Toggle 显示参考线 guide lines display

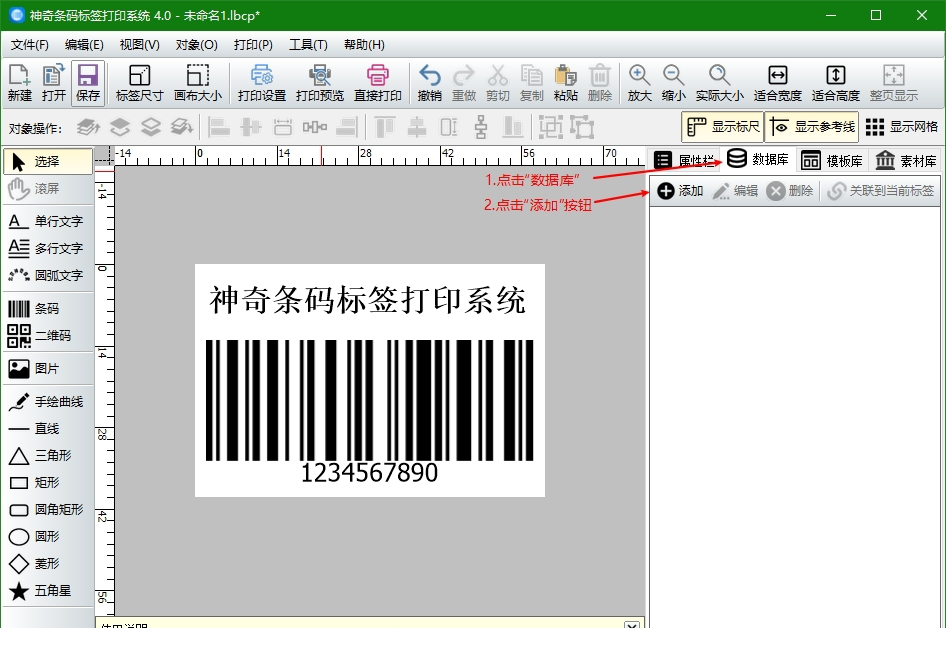point(812,127)
